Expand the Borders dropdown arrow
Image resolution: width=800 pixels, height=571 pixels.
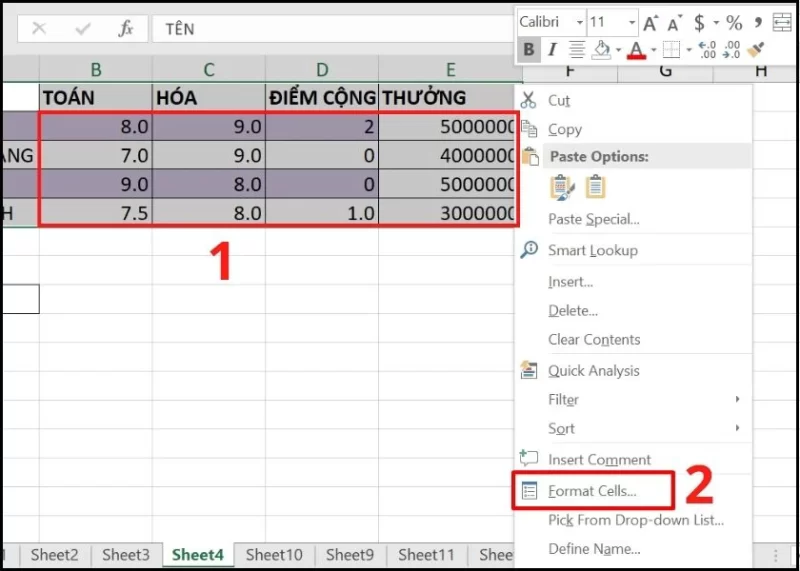tap(689, 50)
